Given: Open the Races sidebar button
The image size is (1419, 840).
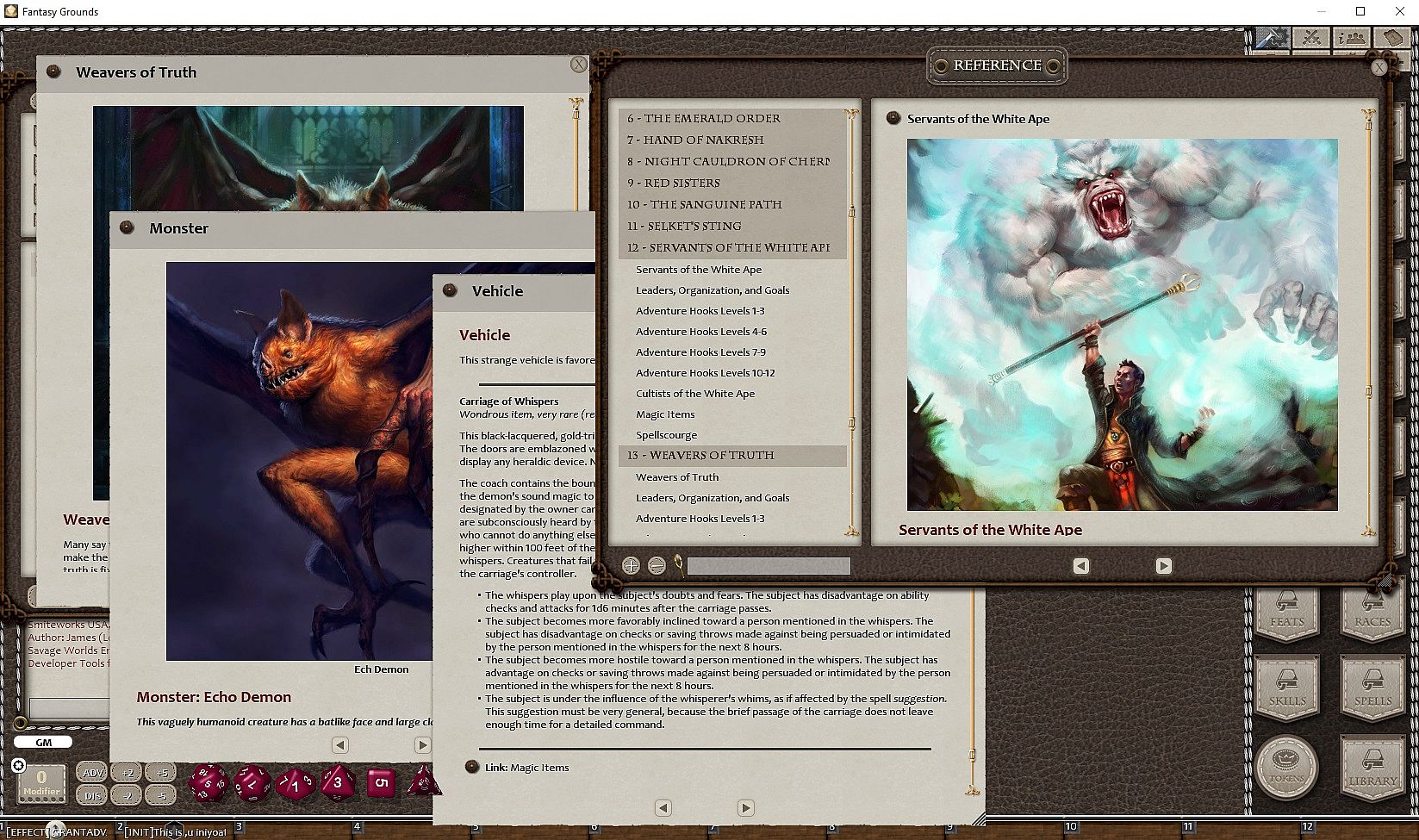Looking at the screenshot, I should click(x=1372, y=614).
